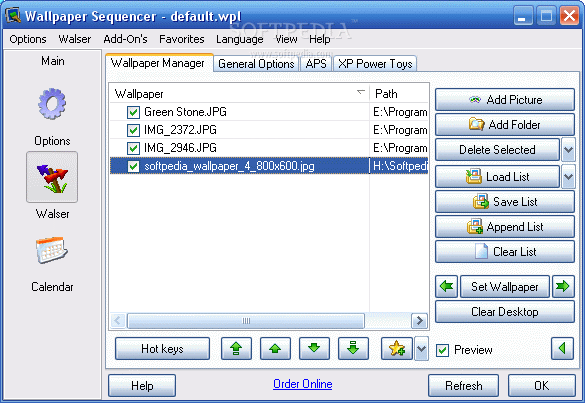Screen dimensions: 585x403
Task: Switch to the APS tab
Action: click(316, 64)
